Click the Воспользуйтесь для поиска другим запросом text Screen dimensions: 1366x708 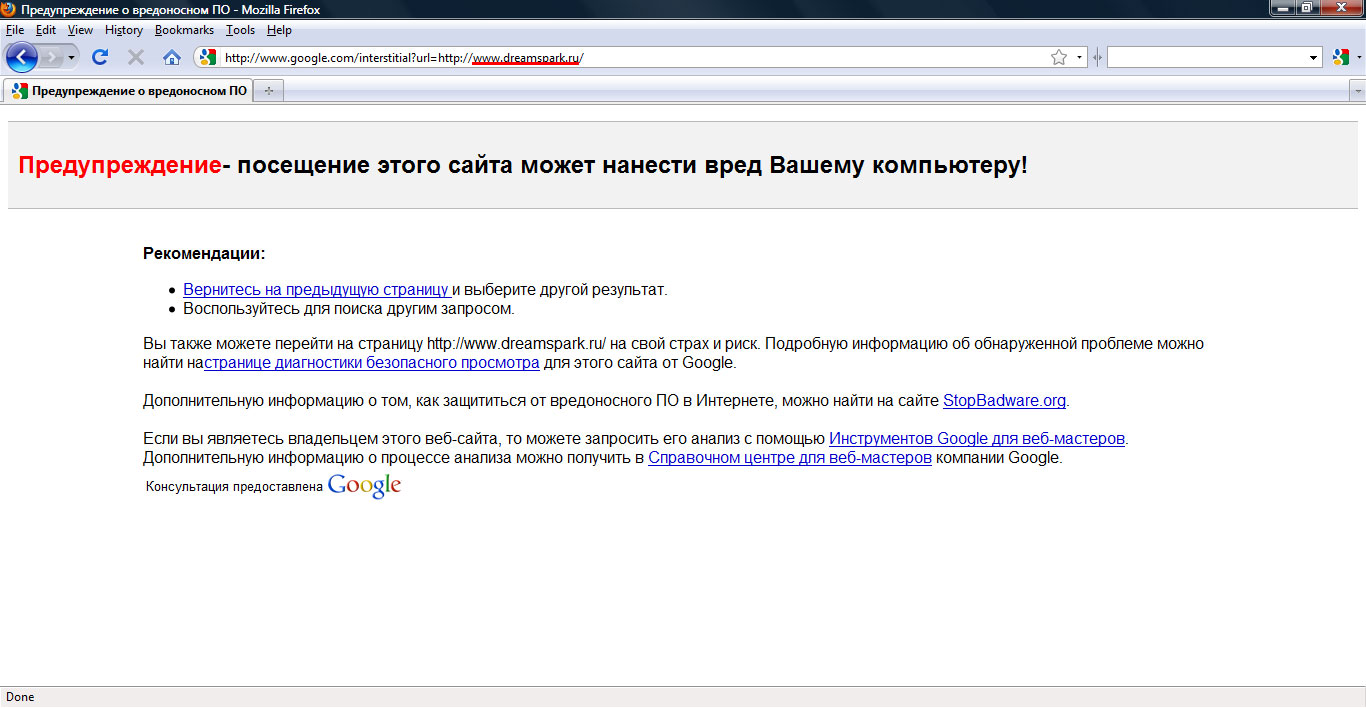349,309
